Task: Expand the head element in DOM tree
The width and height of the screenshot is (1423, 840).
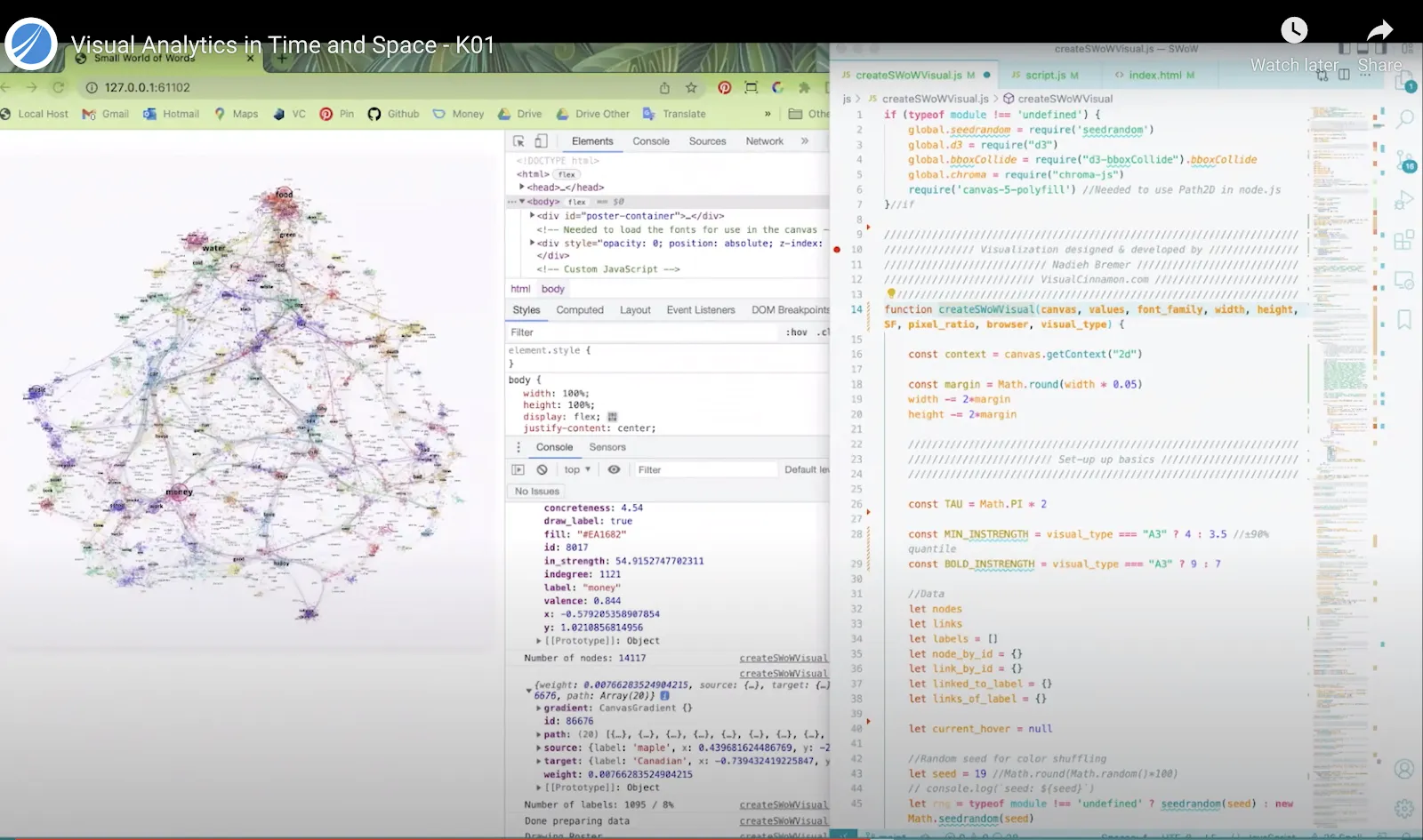Action: pyautogui.click(x=522, y=188)
